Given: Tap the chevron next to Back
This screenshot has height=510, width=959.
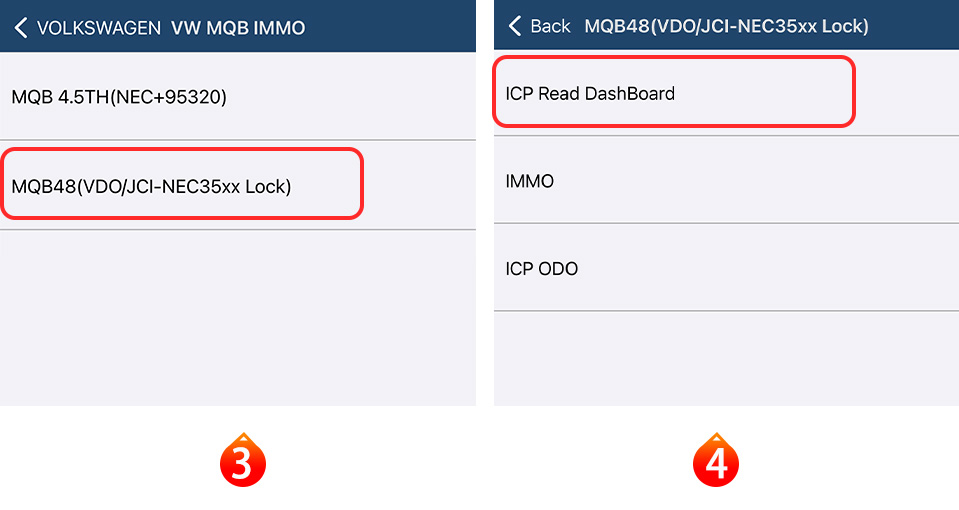Looking at the screenshot, I should [x=515, y=26].
